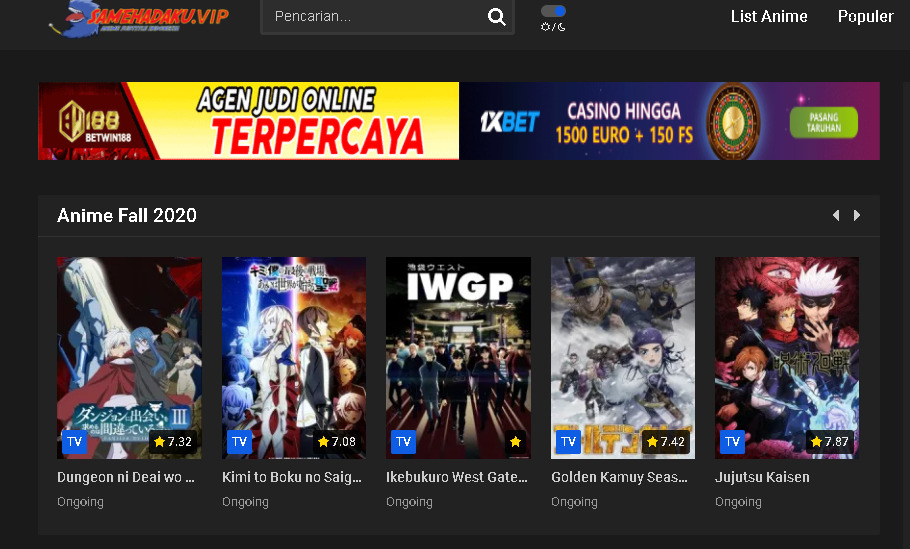Open the Golden Kamuy poster thumbnail
The width and height of the screenshot is (910, 549).
623,358
